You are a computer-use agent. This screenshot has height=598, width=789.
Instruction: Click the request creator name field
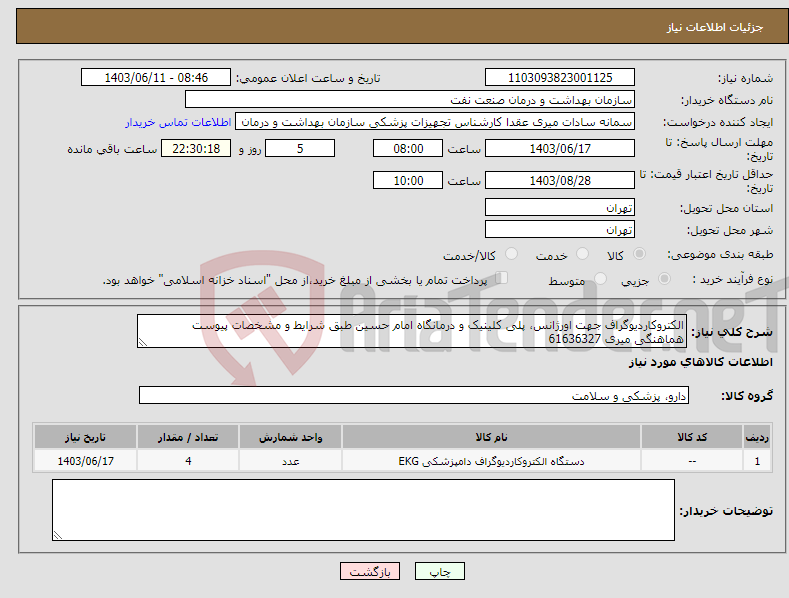pos(435,122)
